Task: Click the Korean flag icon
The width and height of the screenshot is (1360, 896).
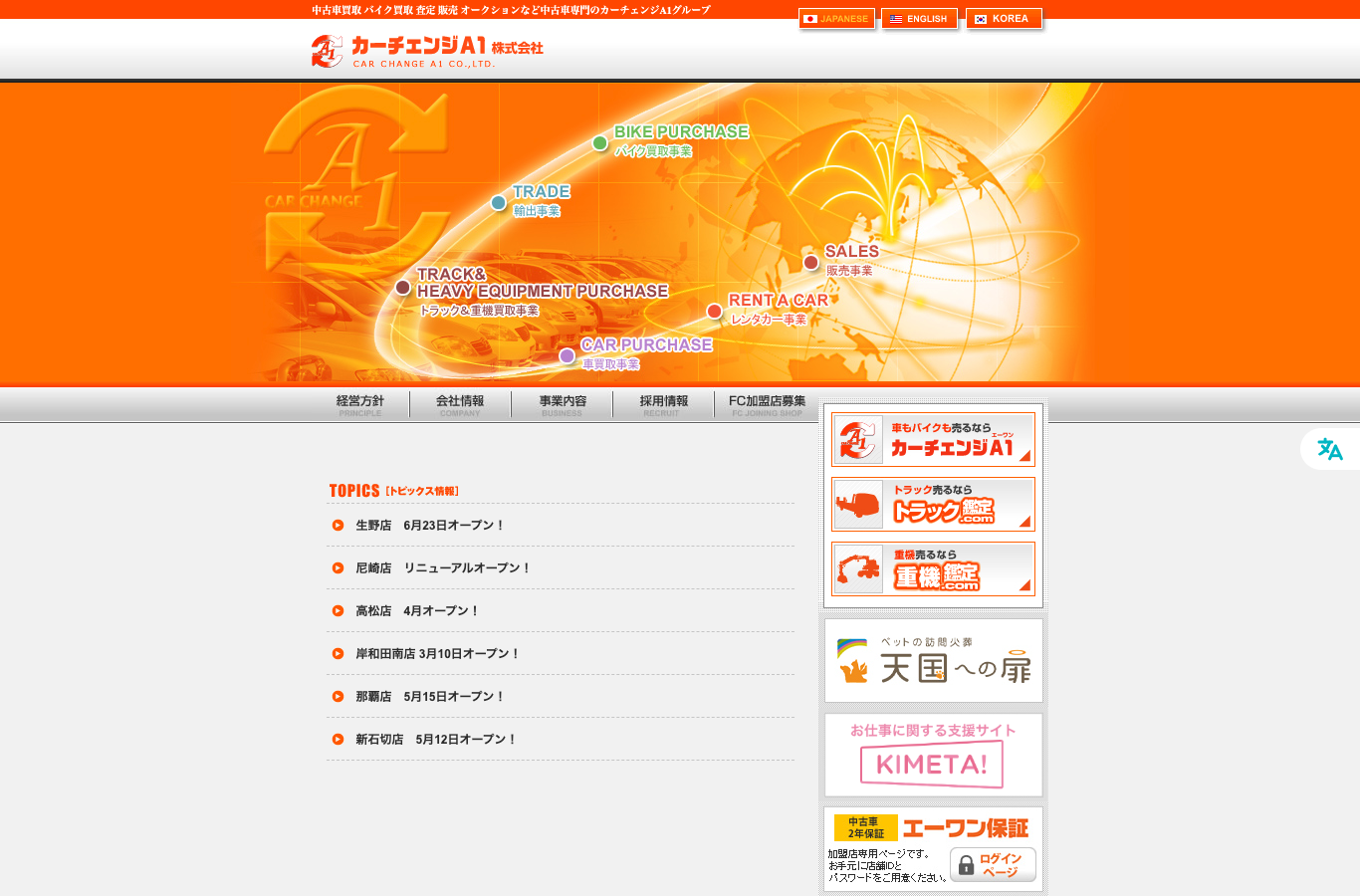Action: [x=981, y=19]
